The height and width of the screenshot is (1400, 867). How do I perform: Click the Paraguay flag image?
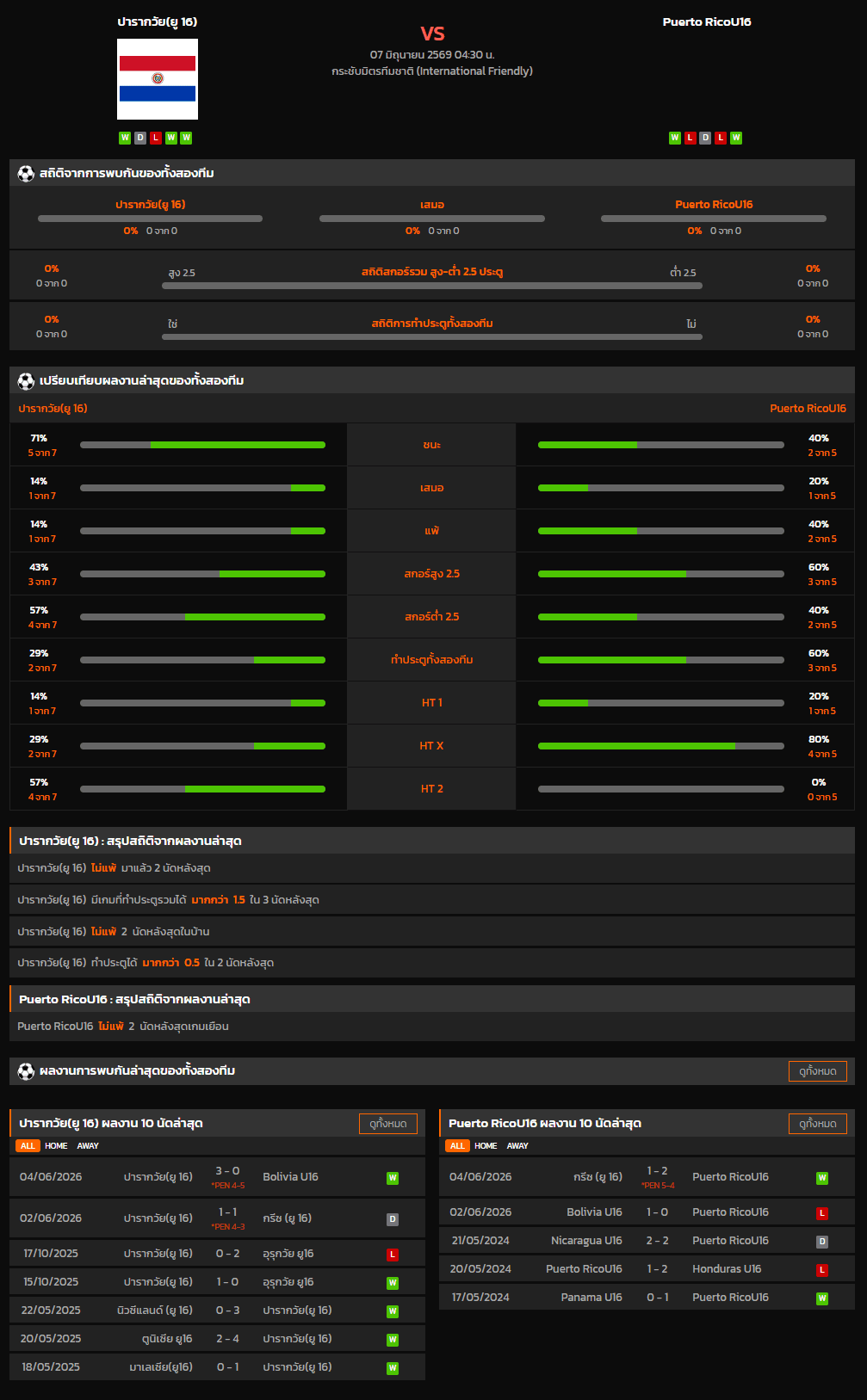[x=158, y=79]
